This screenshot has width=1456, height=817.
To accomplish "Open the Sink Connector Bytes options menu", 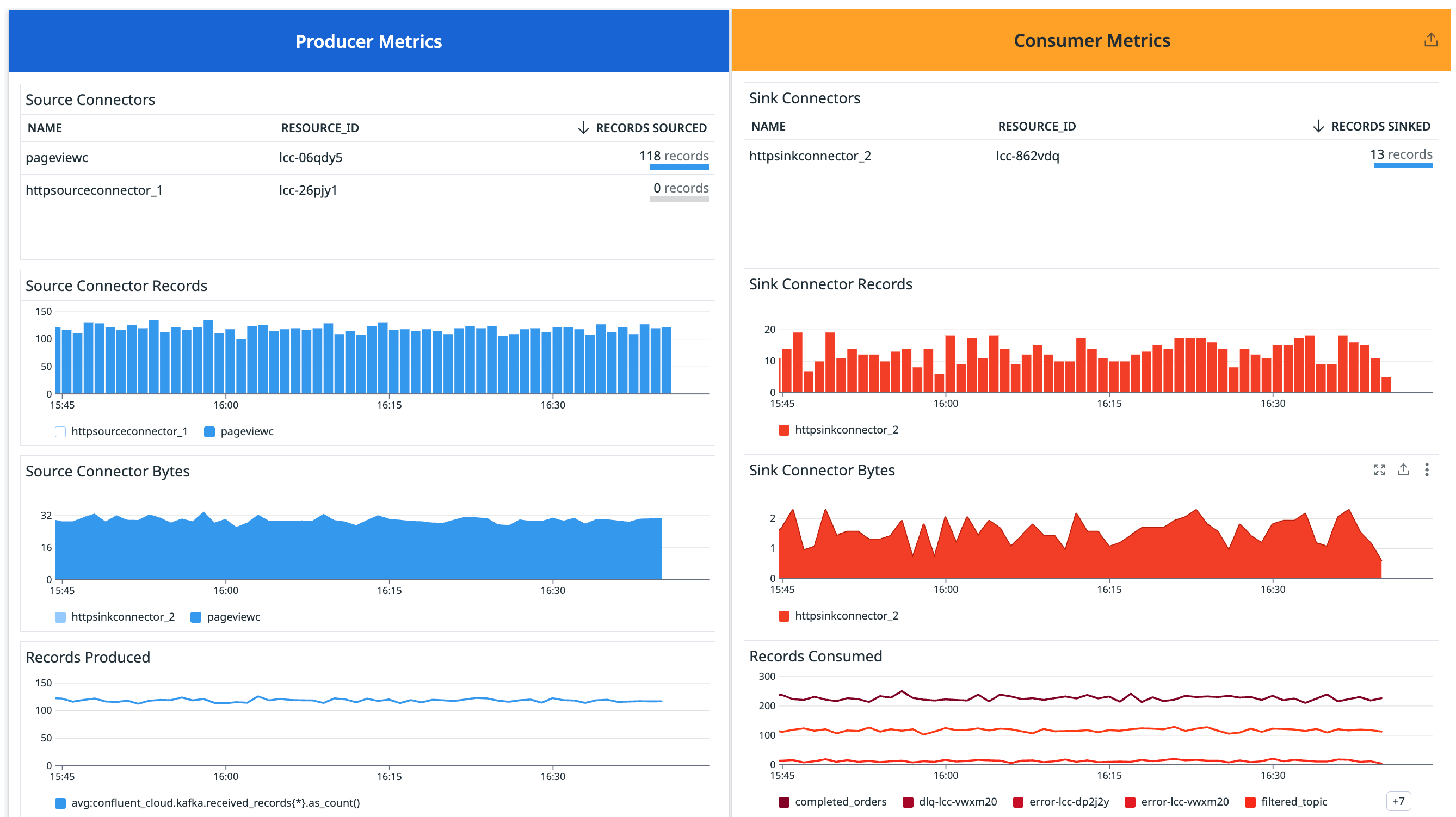I will [x=1427, y=469].
